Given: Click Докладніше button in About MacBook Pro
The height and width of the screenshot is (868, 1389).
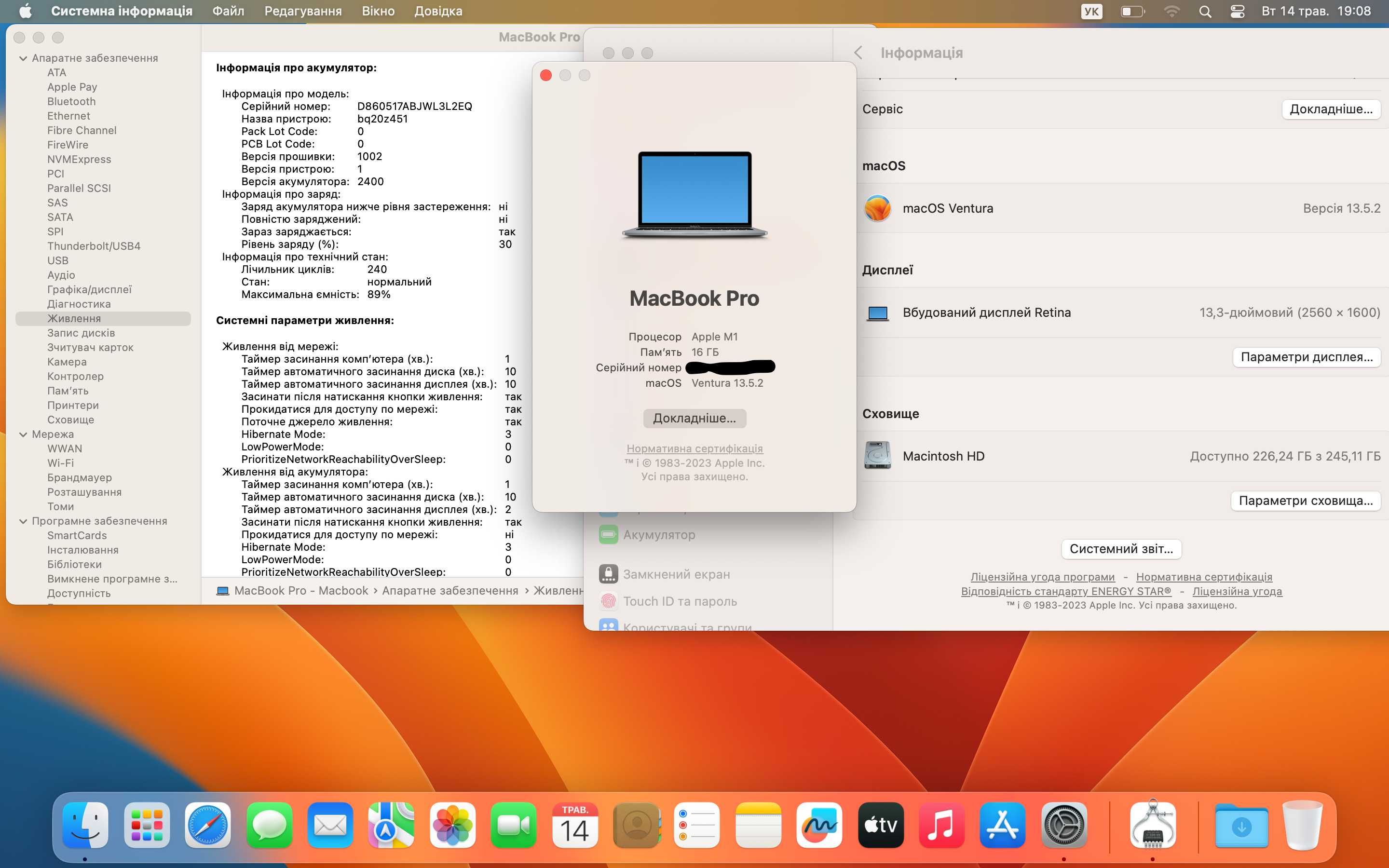Looking at the screenshot, I should click(694, 418).
